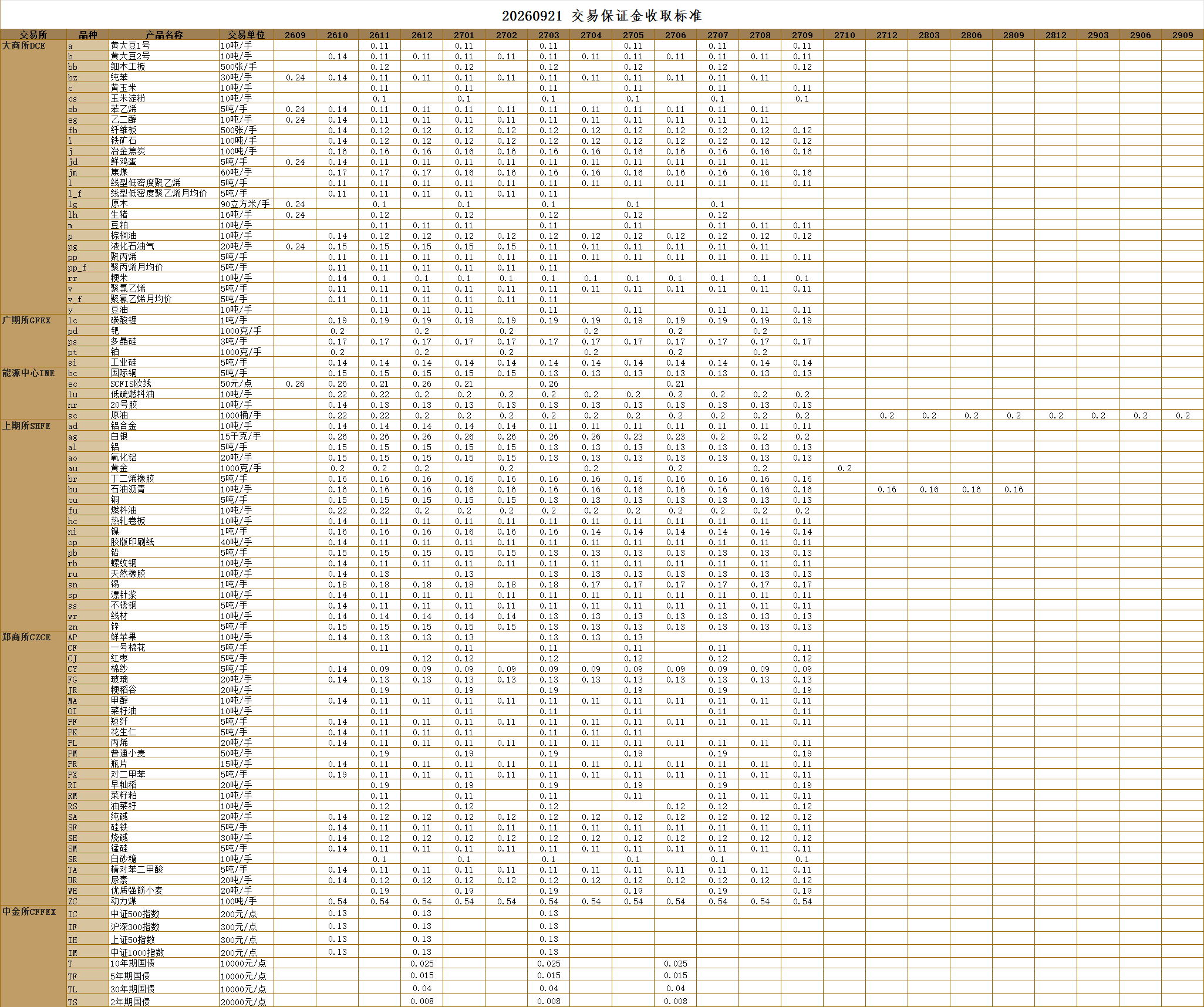
Task: Click product name 胶版印刷纸
Action: [133, 542]
